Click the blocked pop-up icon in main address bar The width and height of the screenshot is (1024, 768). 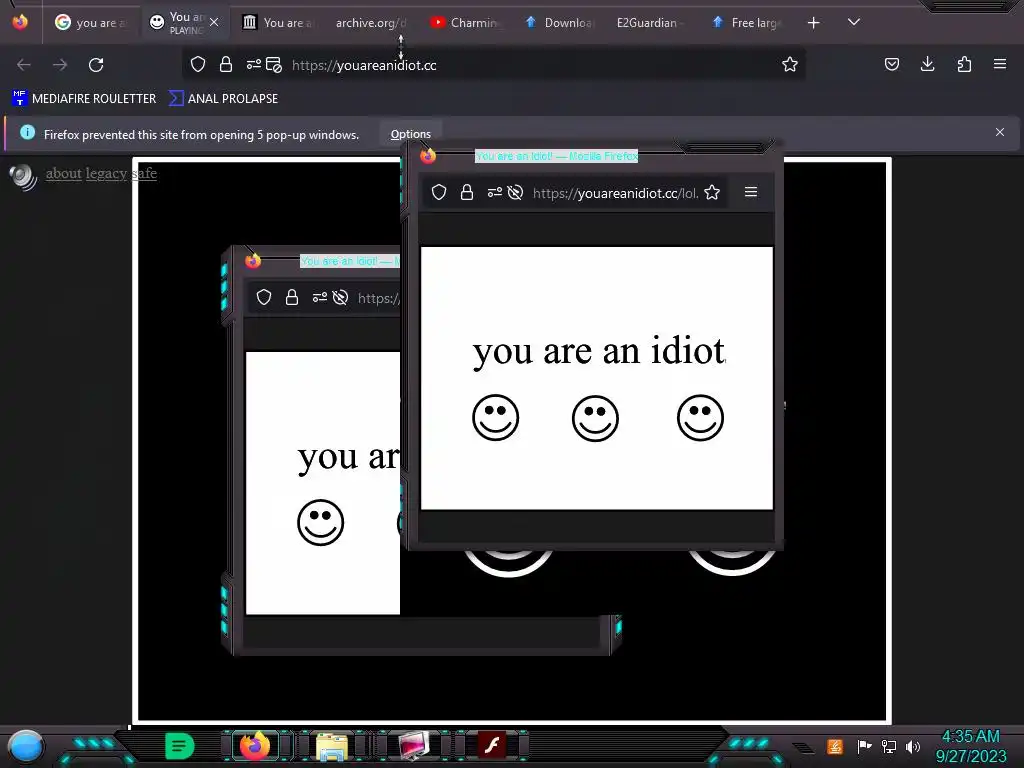click(x=274, y=65)
